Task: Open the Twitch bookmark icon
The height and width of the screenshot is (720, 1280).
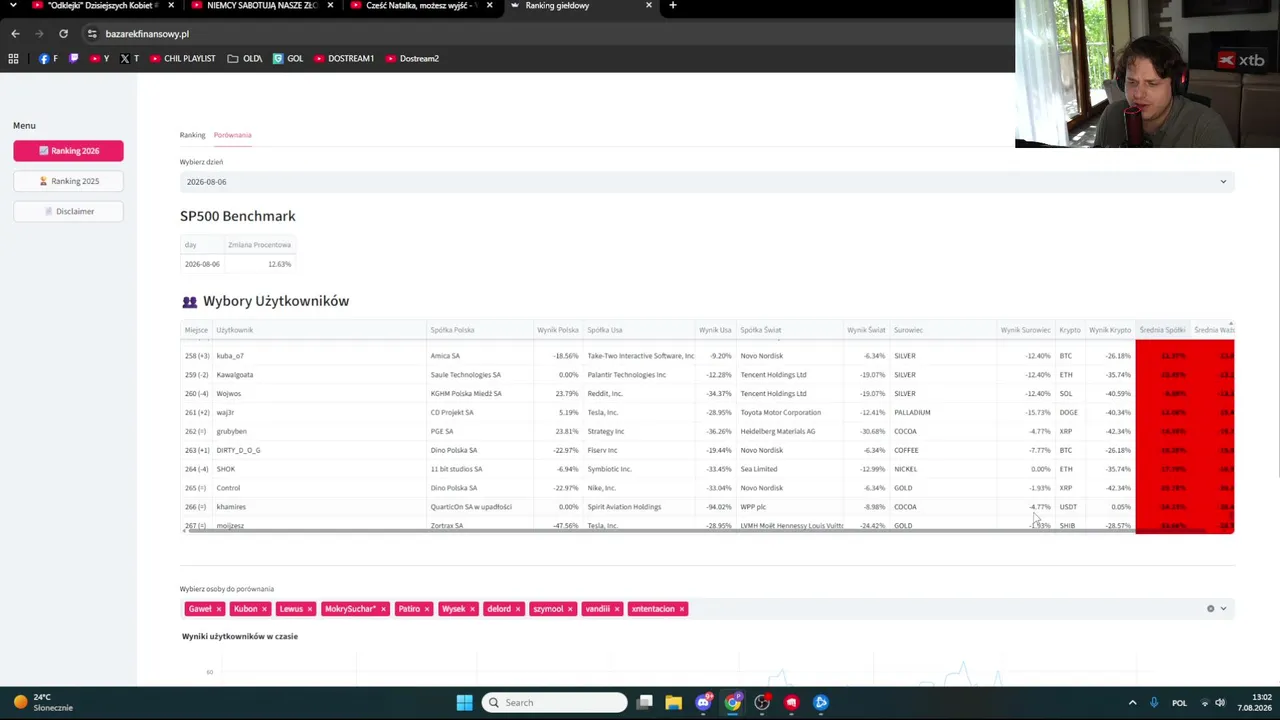Action: pos(73,58)
